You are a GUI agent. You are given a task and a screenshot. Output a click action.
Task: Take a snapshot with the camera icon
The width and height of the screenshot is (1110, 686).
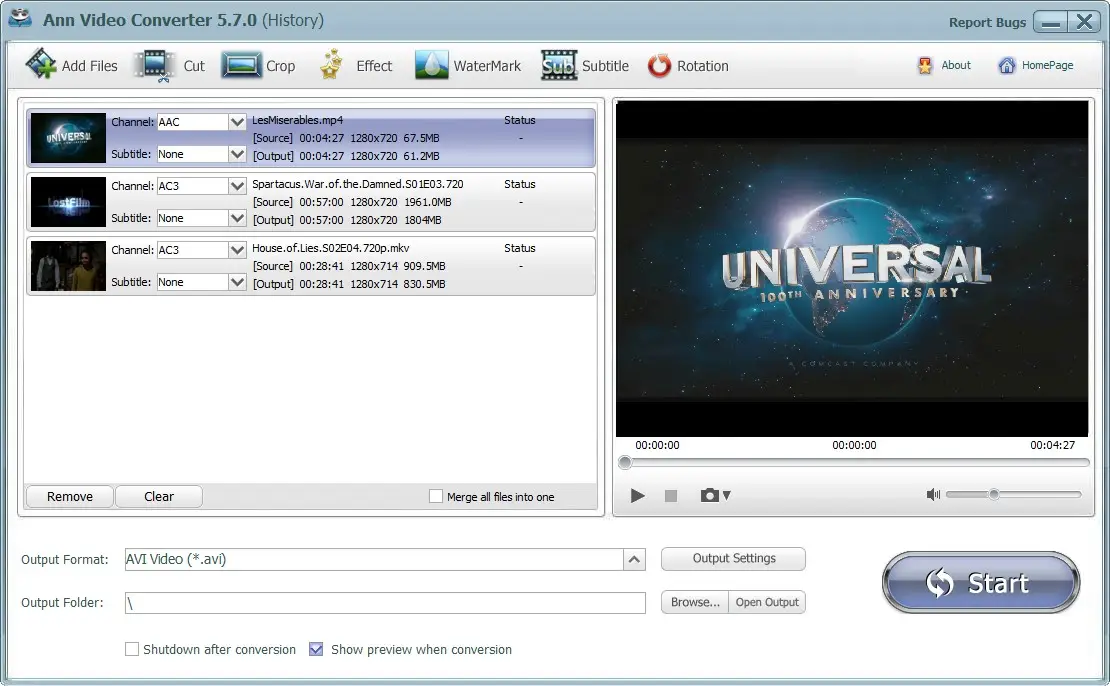[x=709, y=495]
